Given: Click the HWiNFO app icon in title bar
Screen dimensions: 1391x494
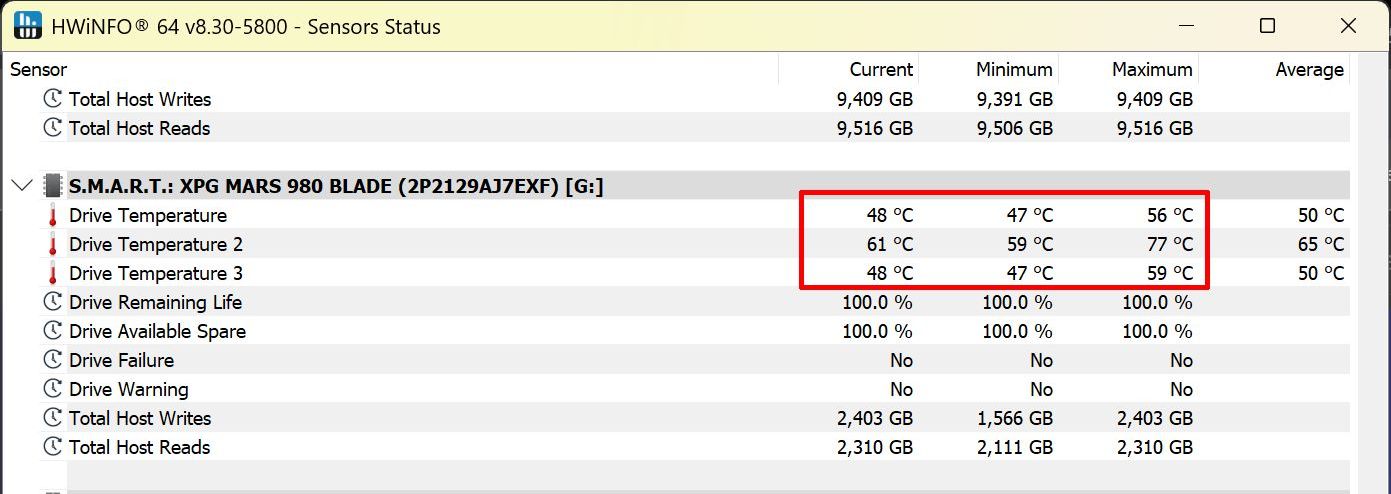Looking at the screenshot, I should [x=27, y=26].
